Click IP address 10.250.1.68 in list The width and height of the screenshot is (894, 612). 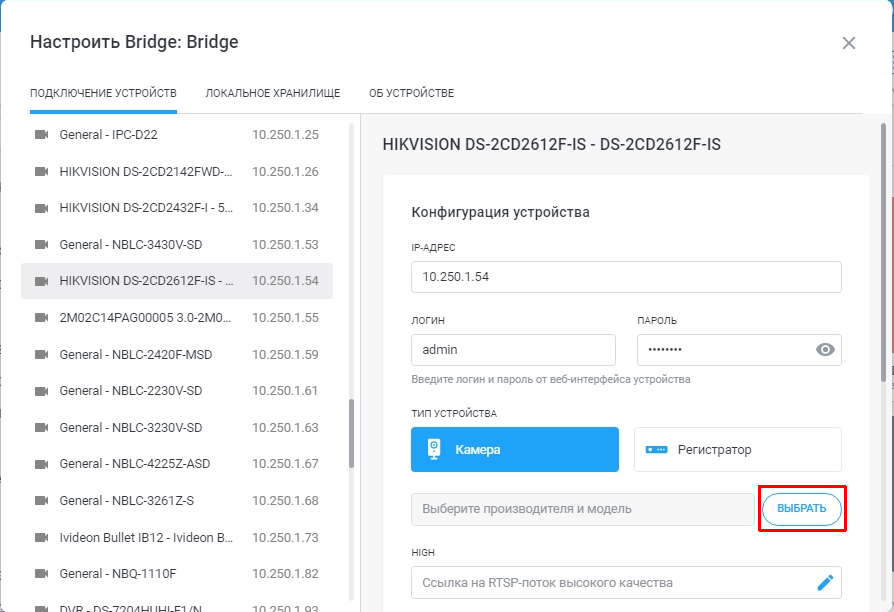(285, 501)
